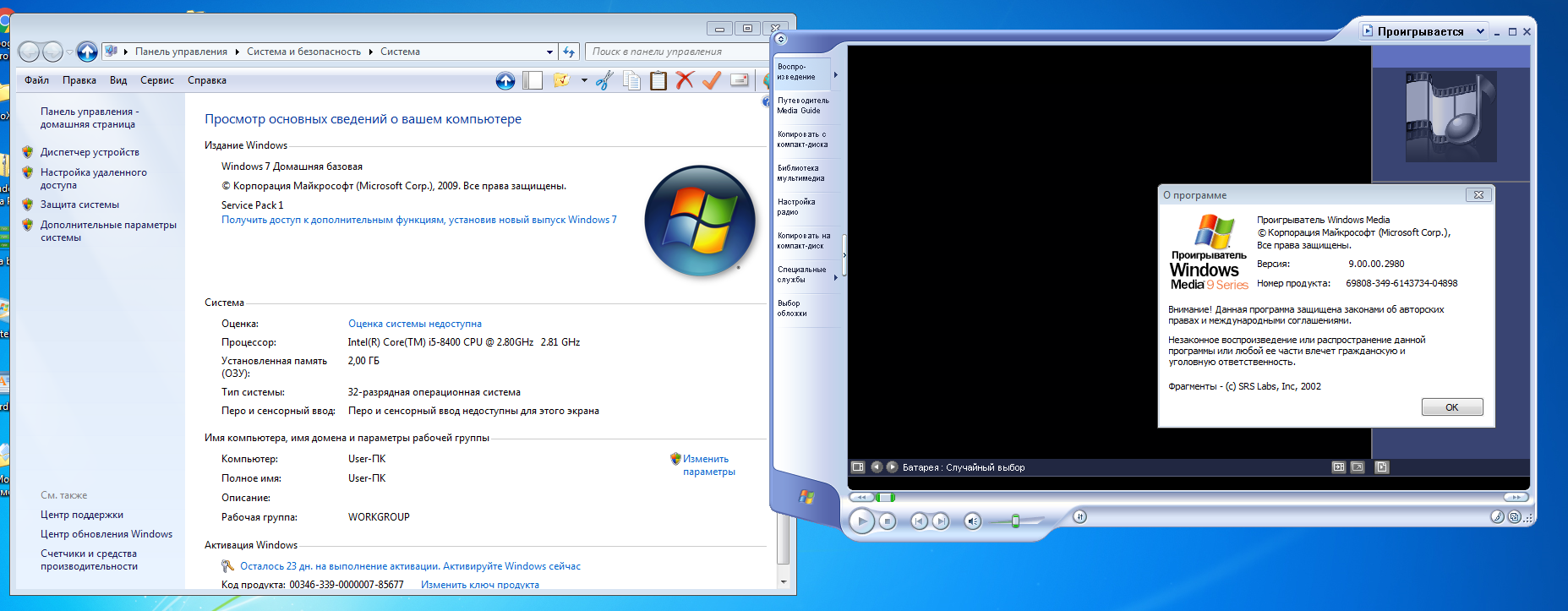Click OK in the О программе dialog
The image size is (1568, 611).
[1451, 407]
